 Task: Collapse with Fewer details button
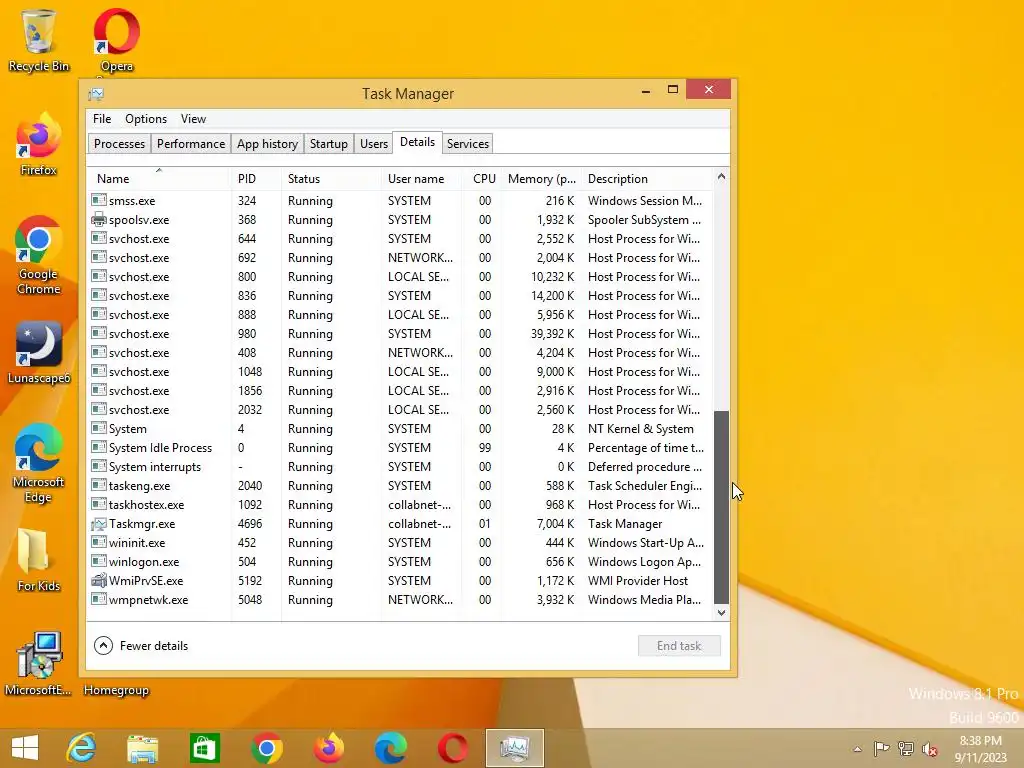pyautogui.click(x=141, y=645)
